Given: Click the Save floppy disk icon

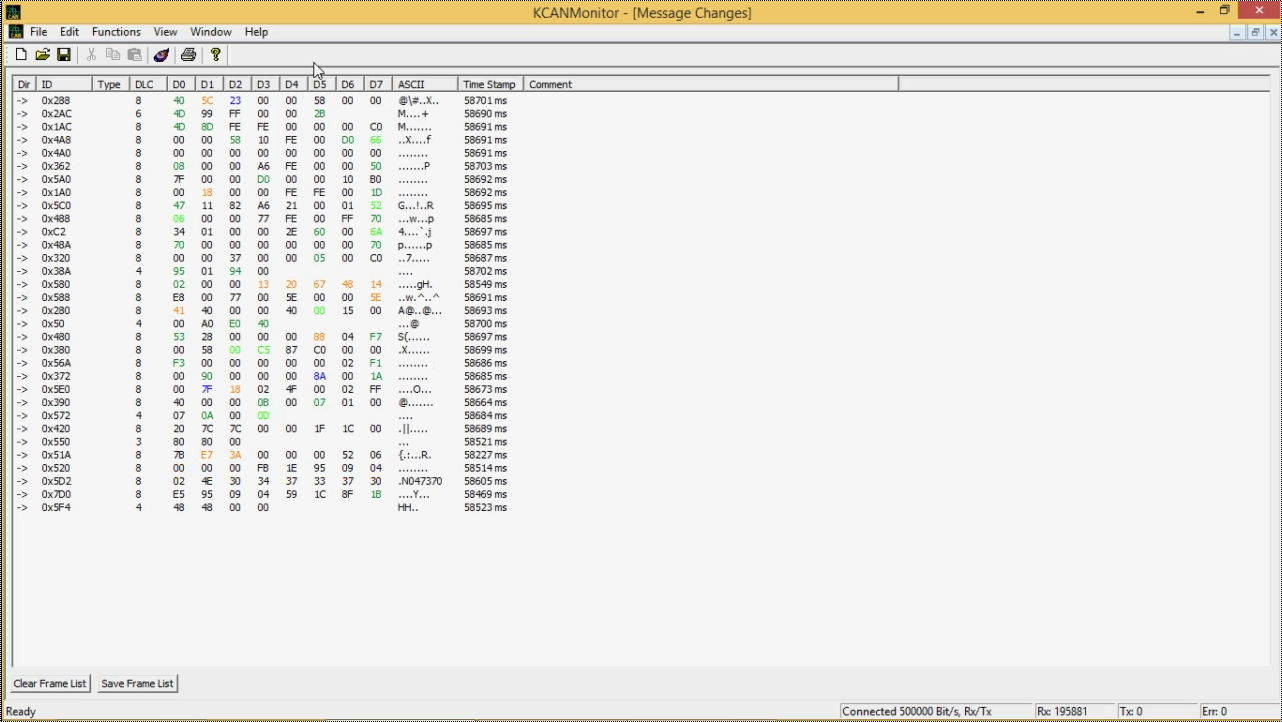Looking at the screenshot, I should tap(64, 55).
